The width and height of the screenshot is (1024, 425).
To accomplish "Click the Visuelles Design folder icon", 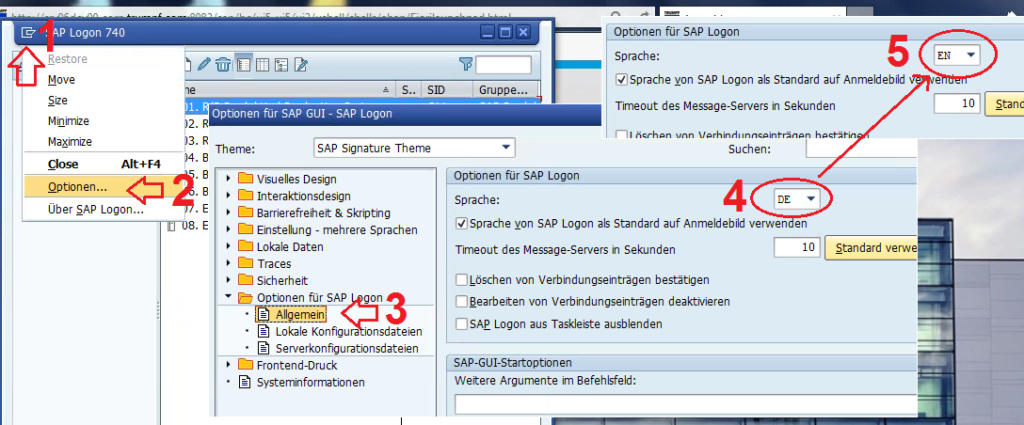I will [246, 179].
